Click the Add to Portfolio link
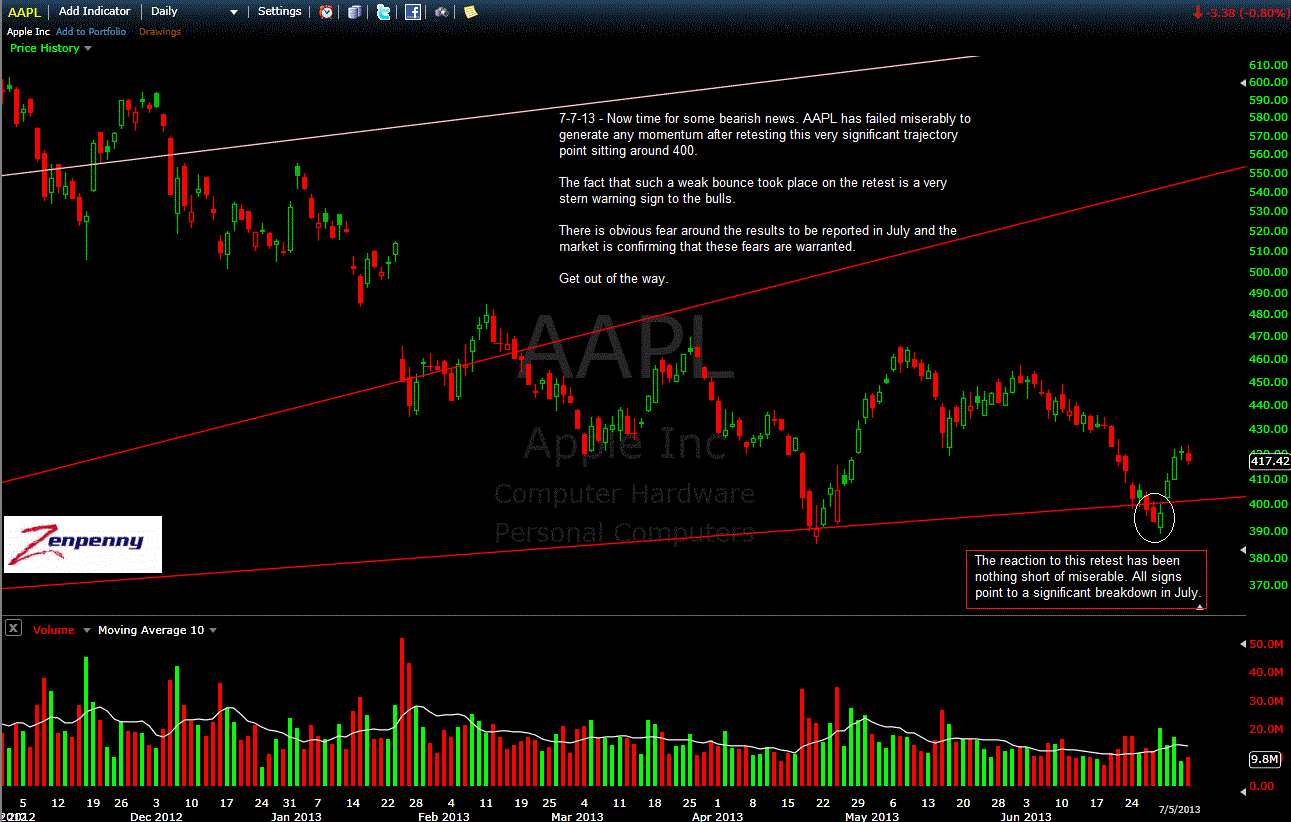The width and height of the screenshot is (1291, 822). (x=91, y=32)
